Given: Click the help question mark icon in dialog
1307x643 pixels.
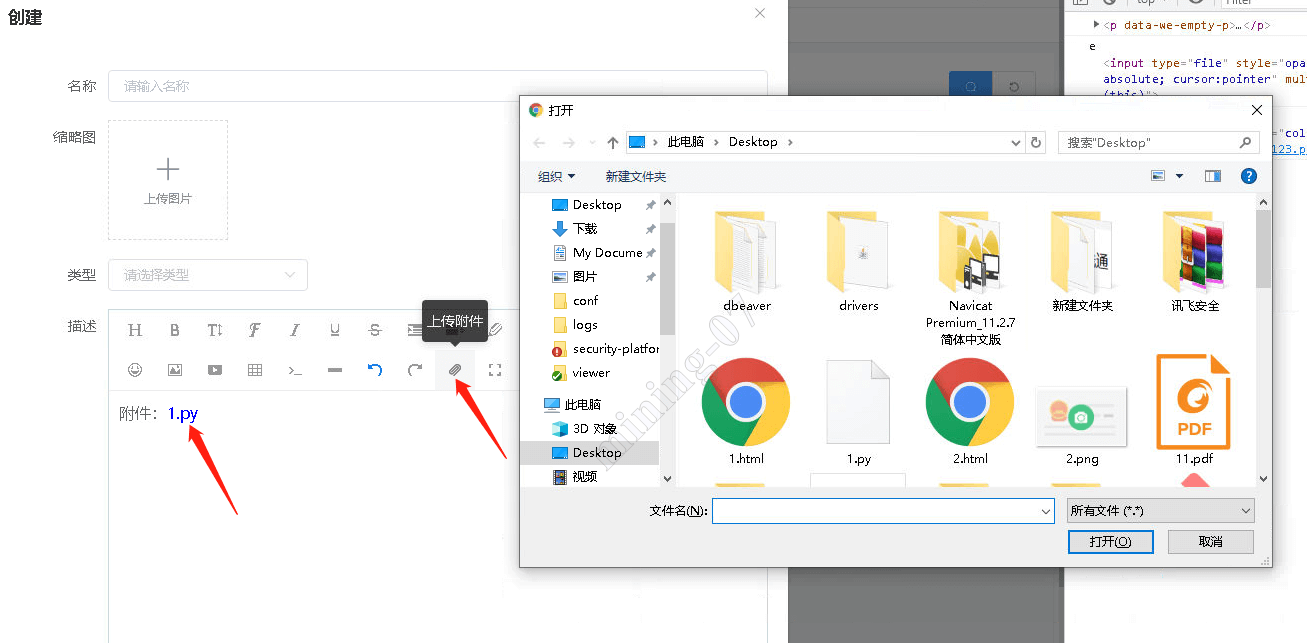Looking at the screenshot, I should tap(1248, 176).
